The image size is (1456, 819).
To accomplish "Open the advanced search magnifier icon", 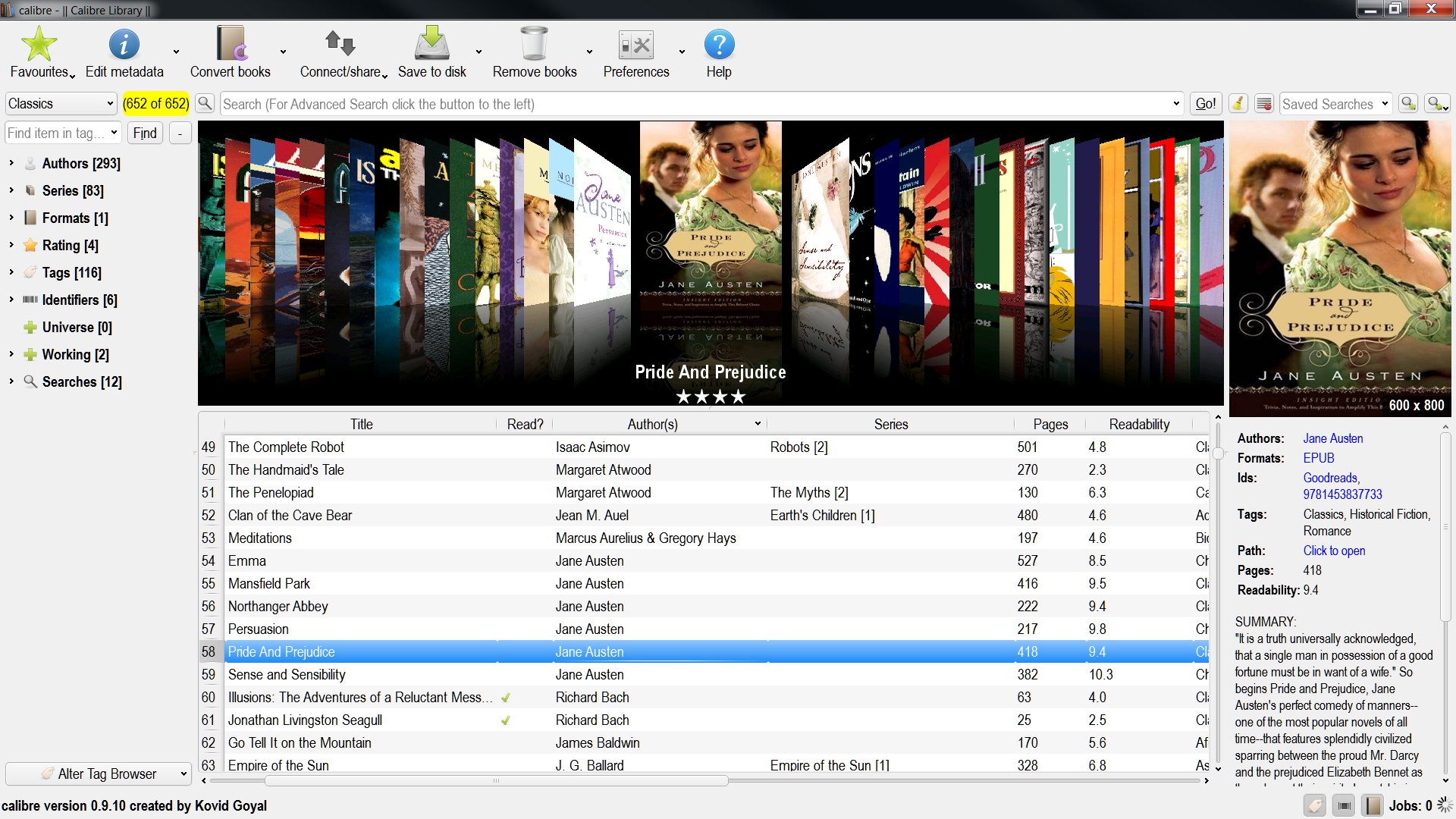I will coord(205,104).
